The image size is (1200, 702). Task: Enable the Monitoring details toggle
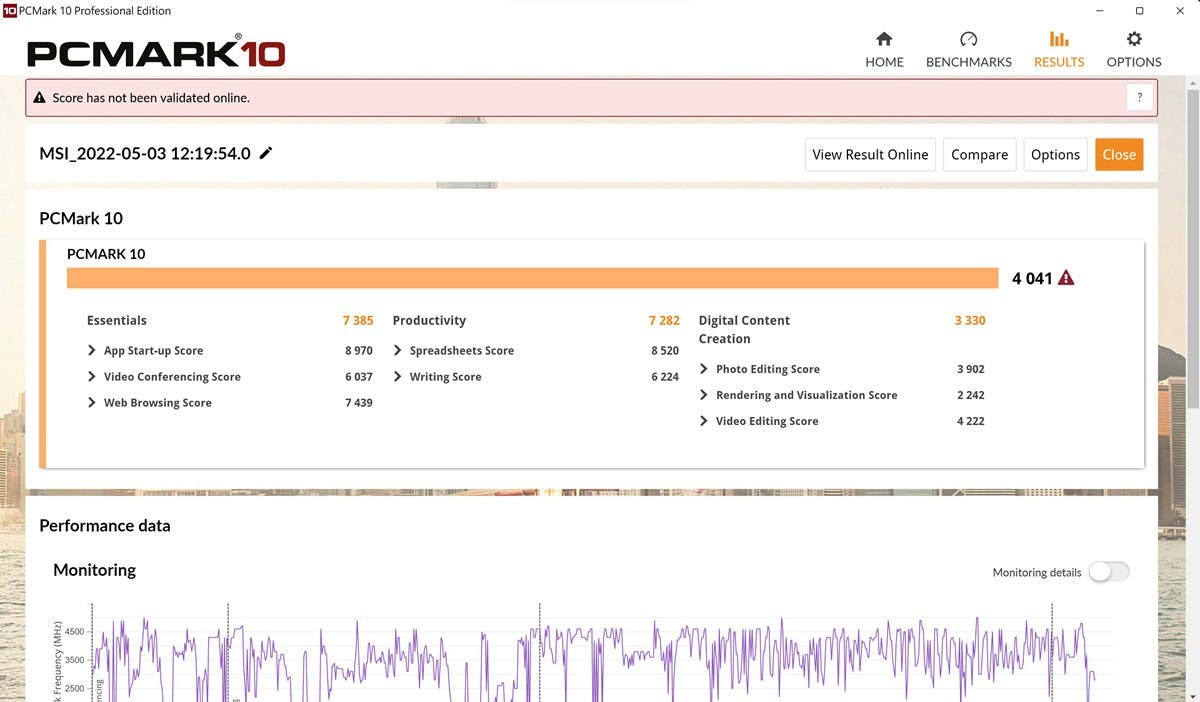click(1108, 572)
